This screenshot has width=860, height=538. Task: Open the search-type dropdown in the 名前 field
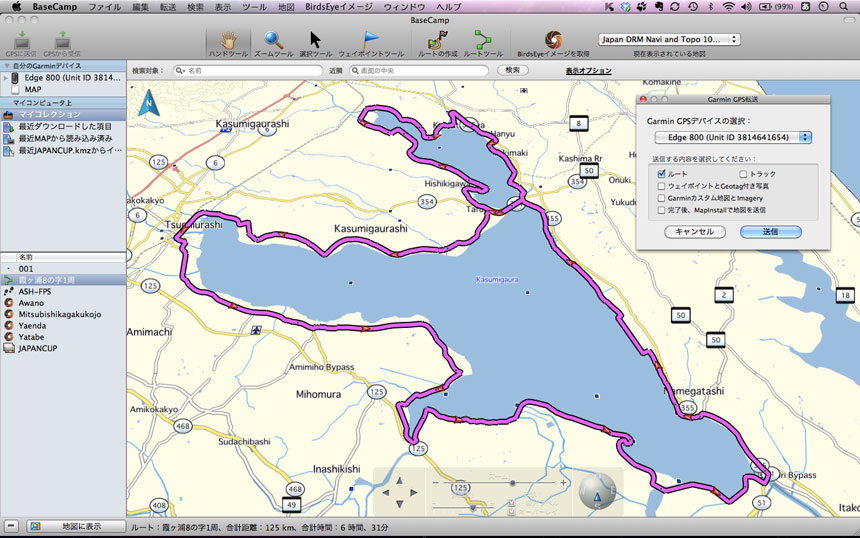180,71
